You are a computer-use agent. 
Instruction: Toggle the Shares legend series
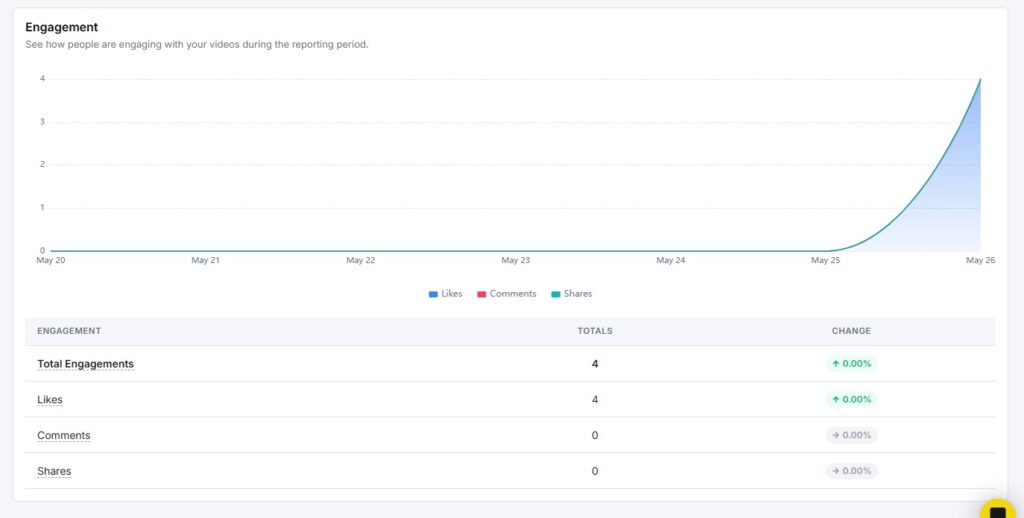tap(571, 294)
